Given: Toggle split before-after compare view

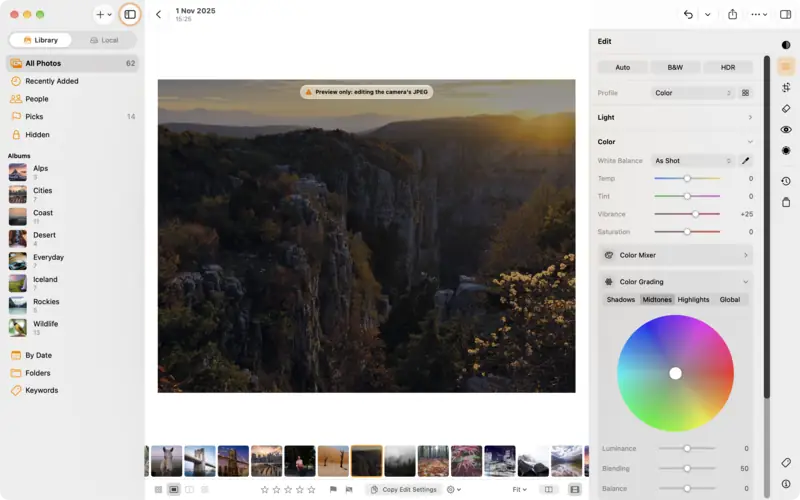Looking at the screenshot, I should (x=548, y=489).
